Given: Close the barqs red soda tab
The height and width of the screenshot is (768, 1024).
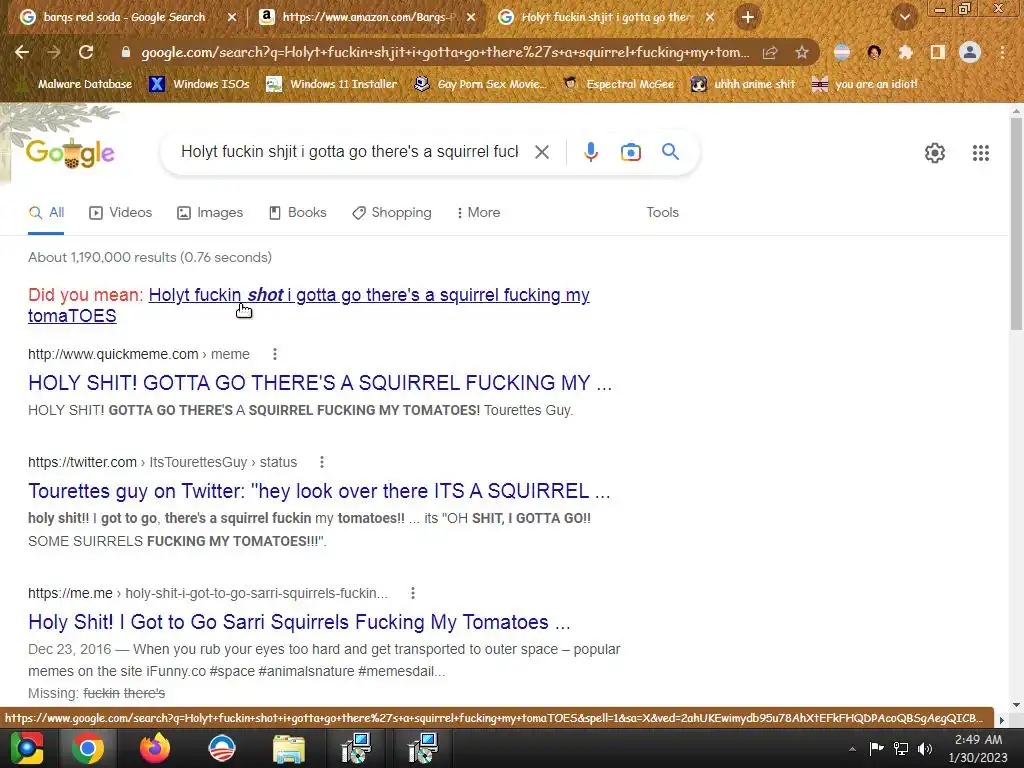Looking at the screenshot, I should (232, 17).
